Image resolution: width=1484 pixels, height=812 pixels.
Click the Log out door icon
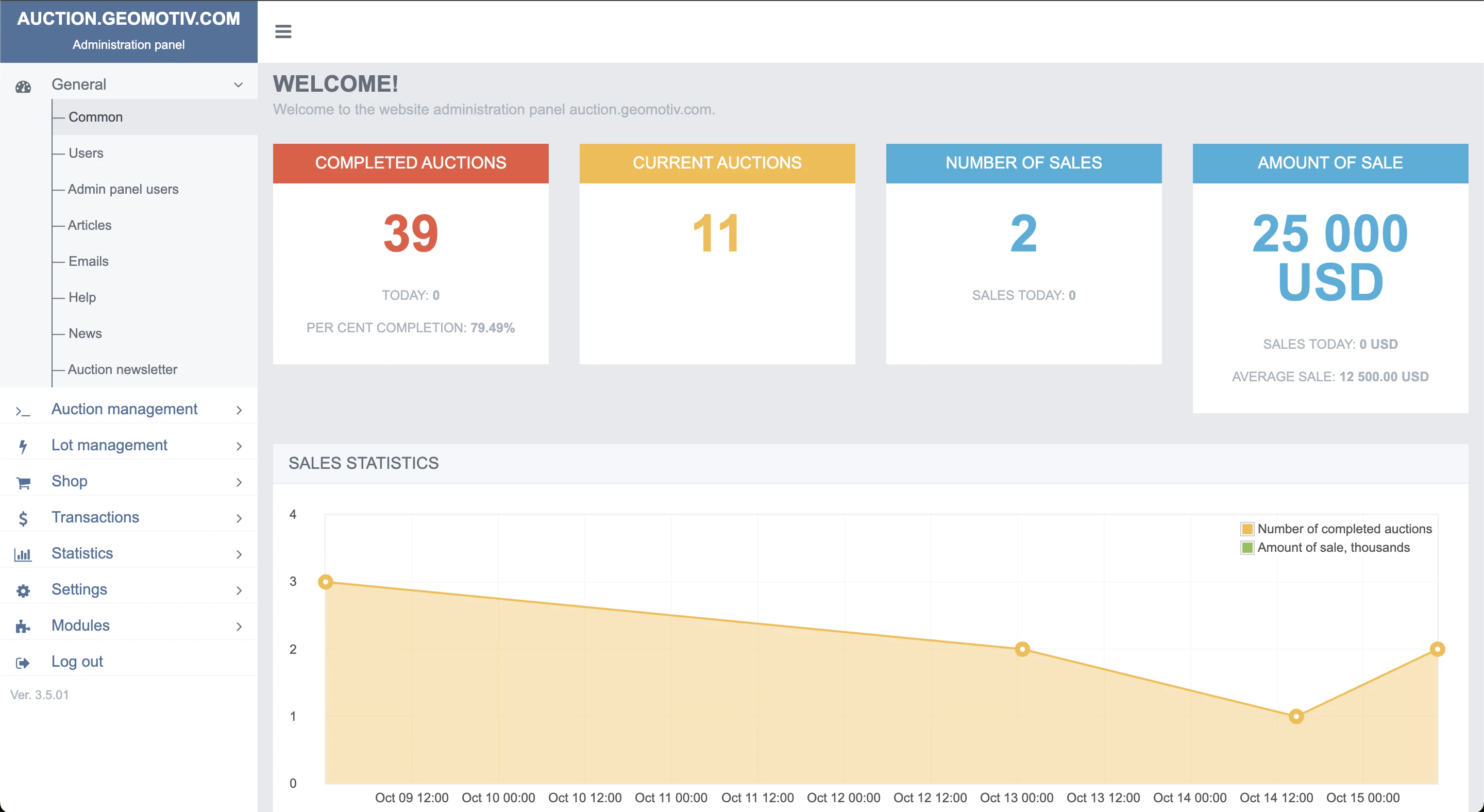23,663
